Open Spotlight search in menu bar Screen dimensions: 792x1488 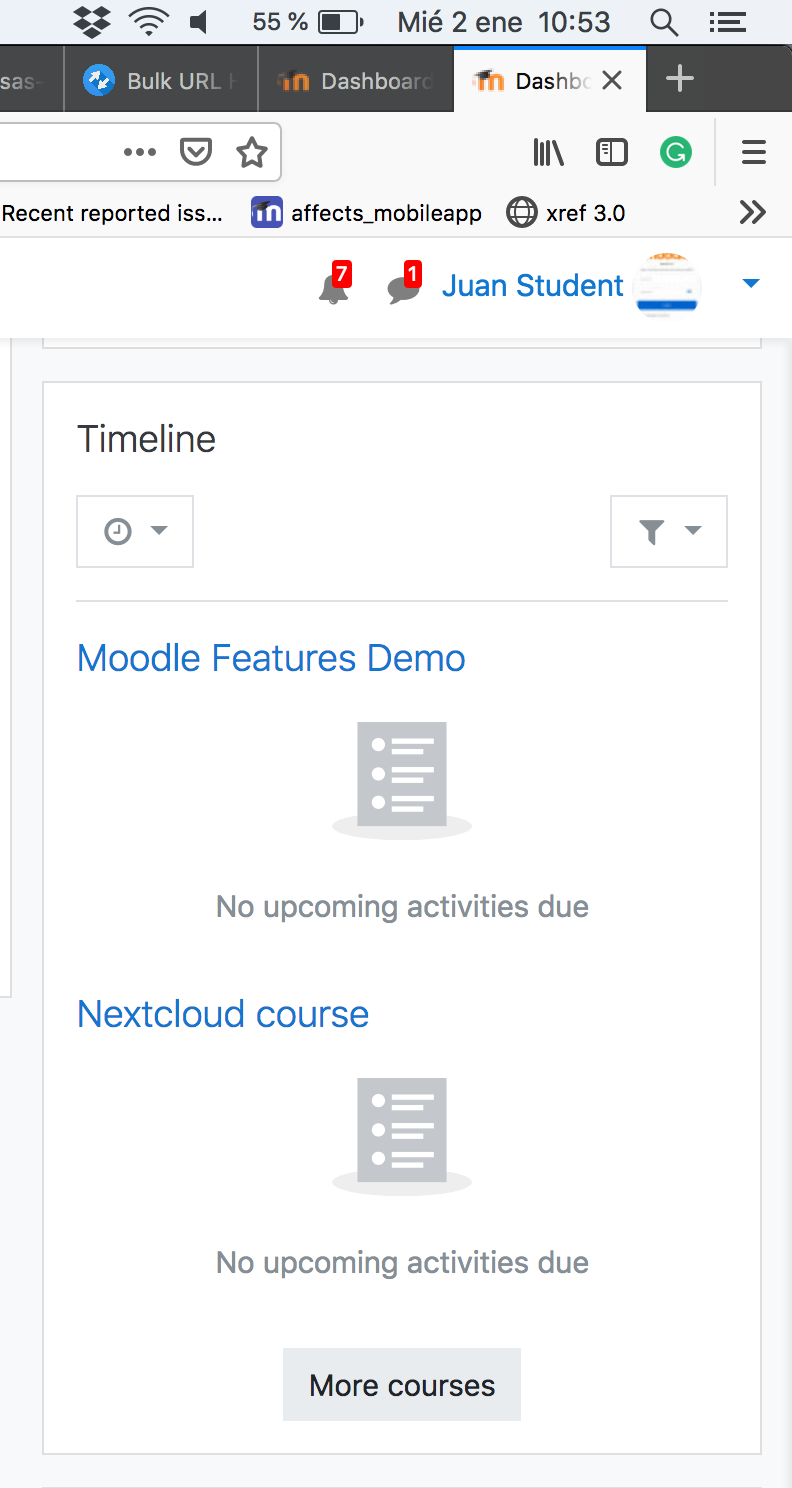click(663, 21)
